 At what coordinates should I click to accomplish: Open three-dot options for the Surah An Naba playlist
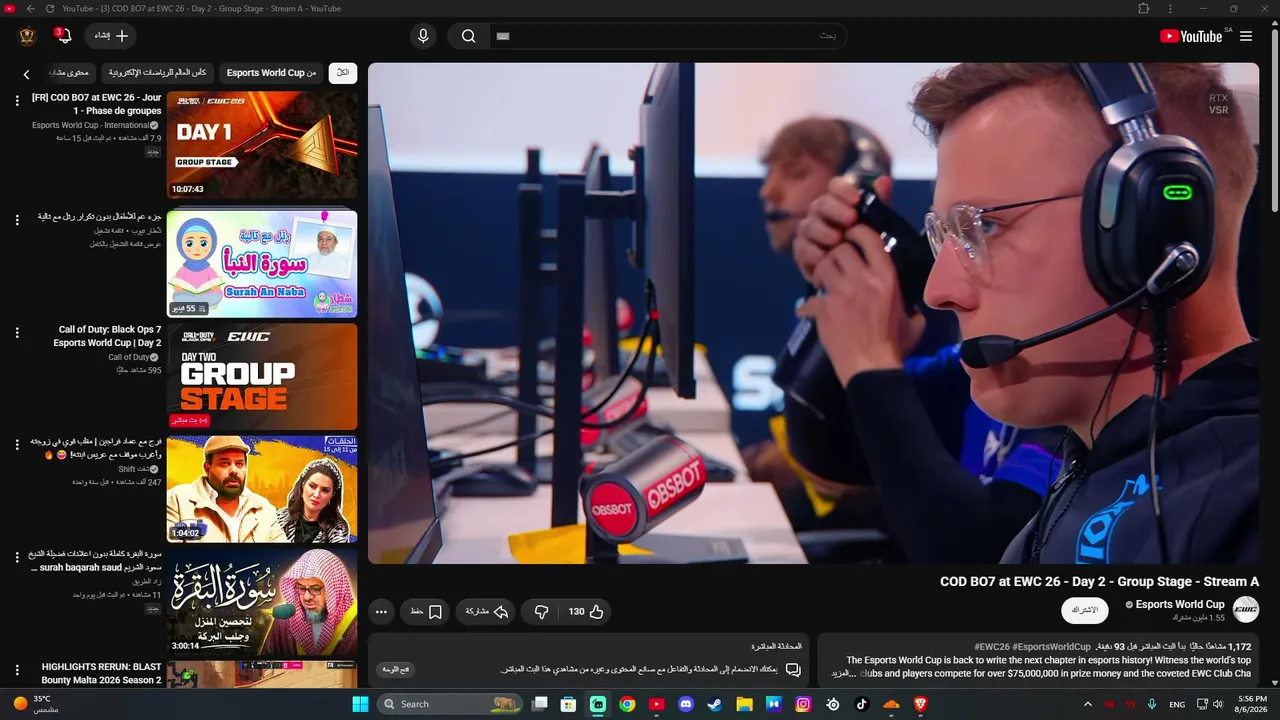coord(17,220)
